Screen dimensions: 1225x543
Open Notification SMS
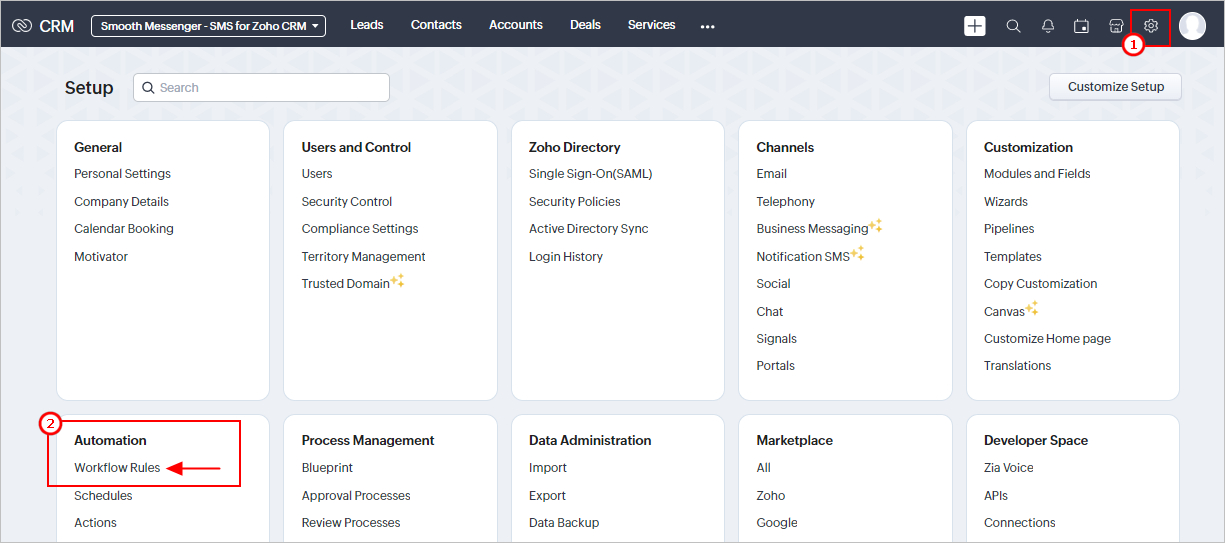pos(803,257)
